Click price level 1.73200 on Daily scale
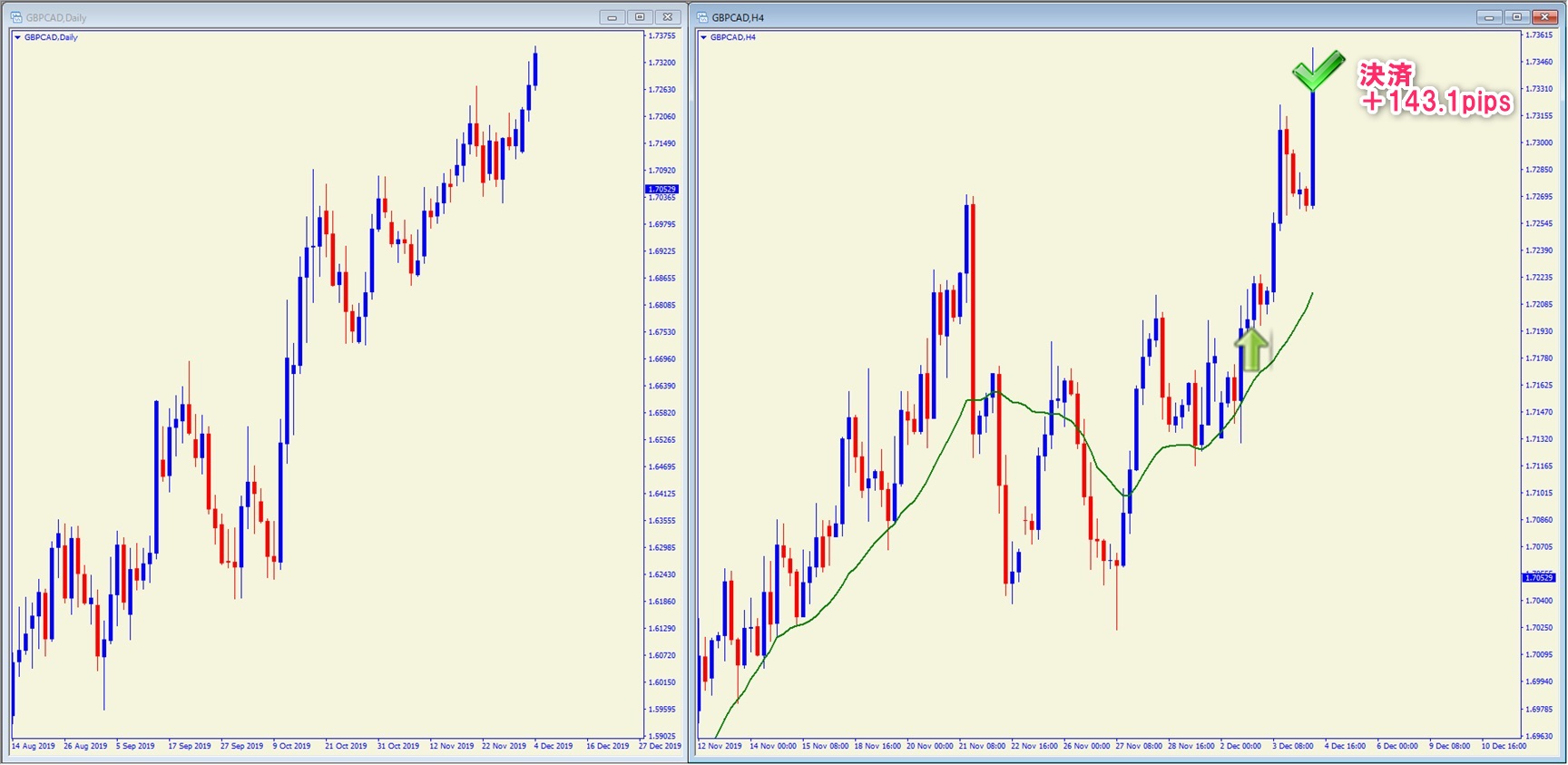This screenshot has width=1568, height=765. pos(662,63)
